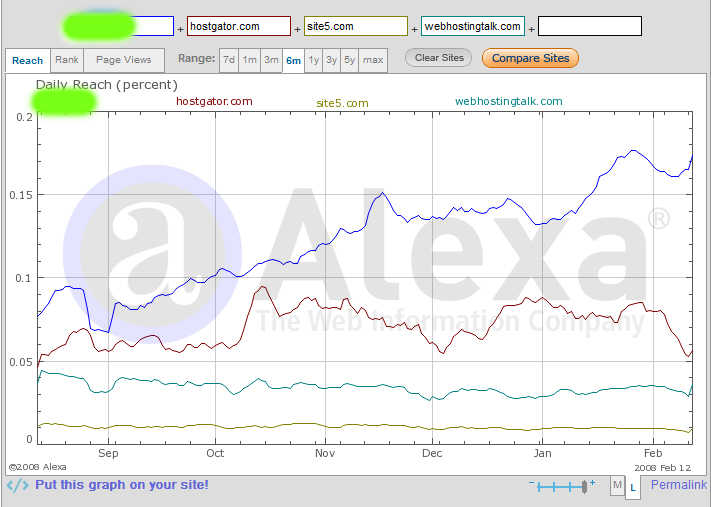This screenshot has height=507, width=711.
Task: Choose the 3y range
Action: [331, 60]
